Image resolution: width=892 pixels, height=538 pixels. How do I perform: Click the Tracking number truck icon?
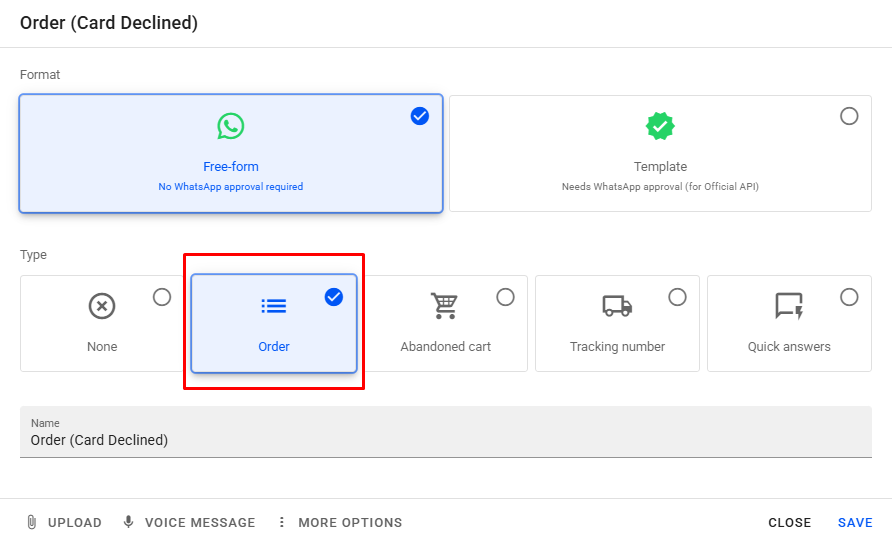point(617,306)
